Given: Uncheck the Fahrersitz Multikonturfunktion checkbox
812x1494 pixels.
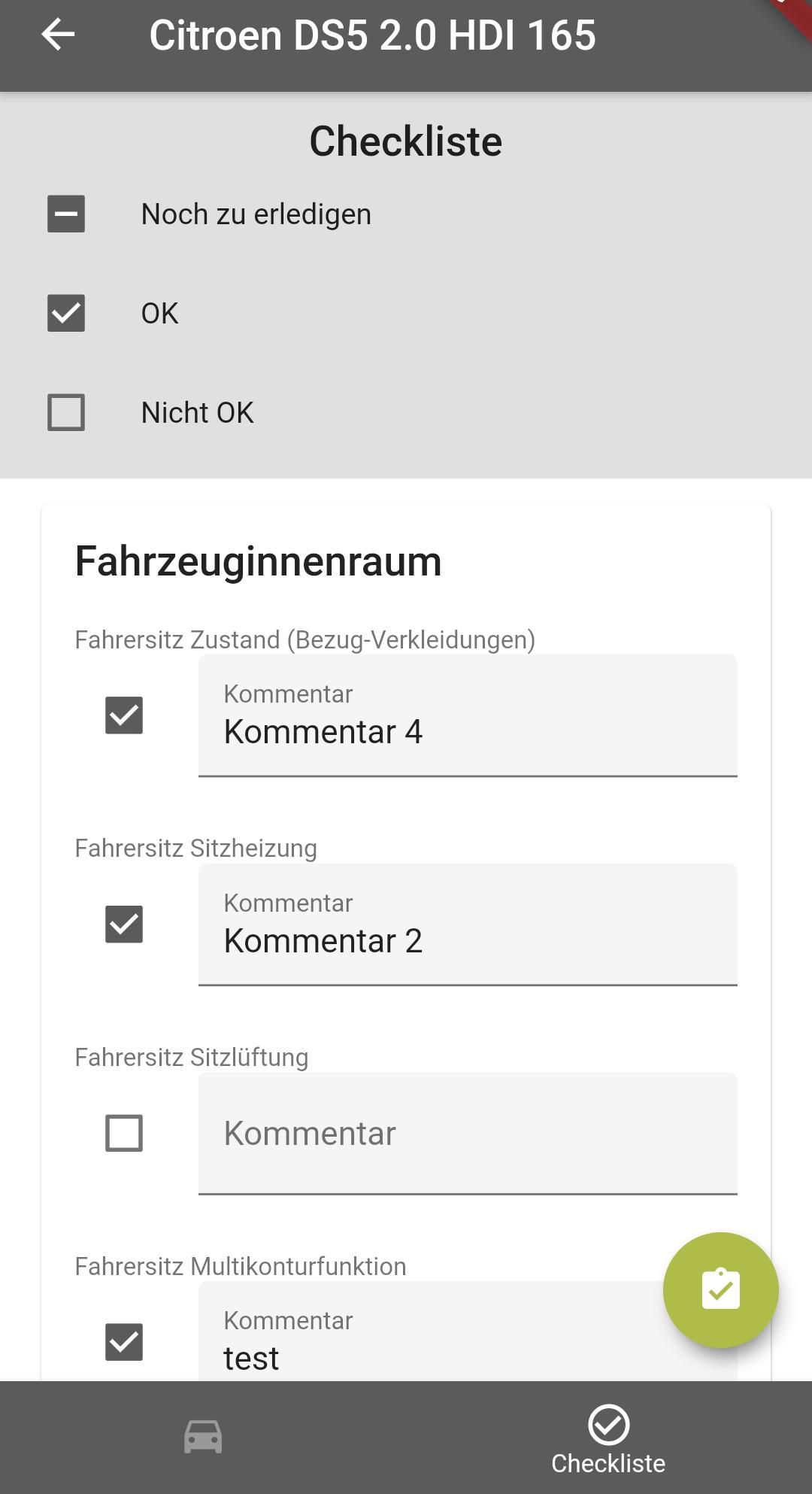Looking at the screenshot, I should click(124, 1342).
